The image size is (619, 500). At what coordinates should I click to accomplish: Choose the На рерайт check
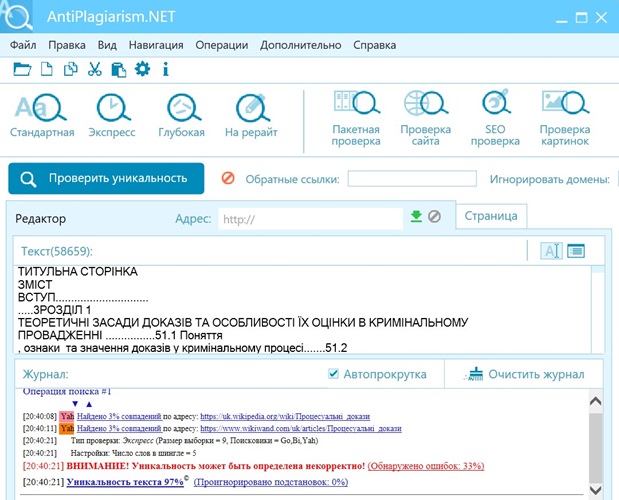(x=251, y=116)
